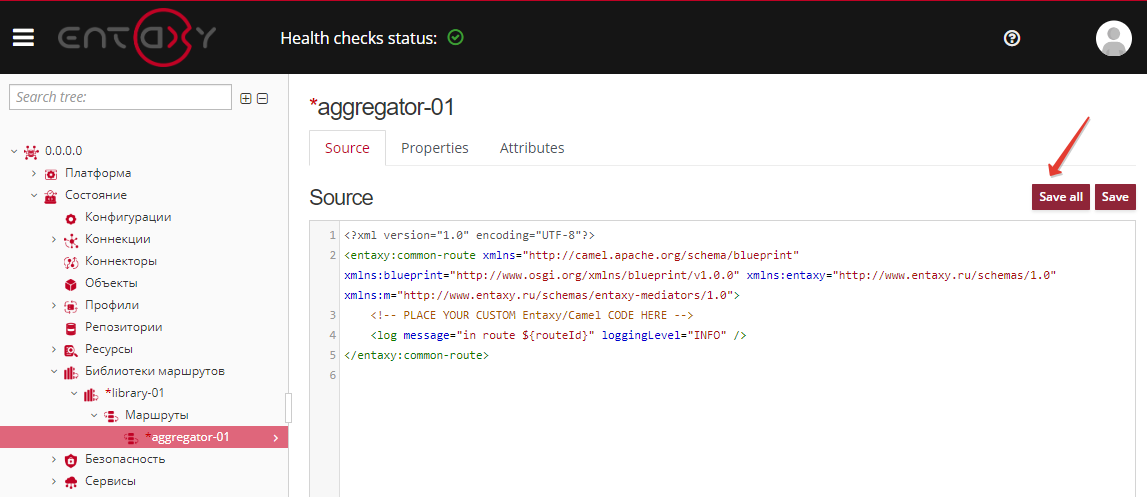The height and width of the screenshot is (497, 1147).
Task: Open the help question mark icon
Action: click(1011, 38)
